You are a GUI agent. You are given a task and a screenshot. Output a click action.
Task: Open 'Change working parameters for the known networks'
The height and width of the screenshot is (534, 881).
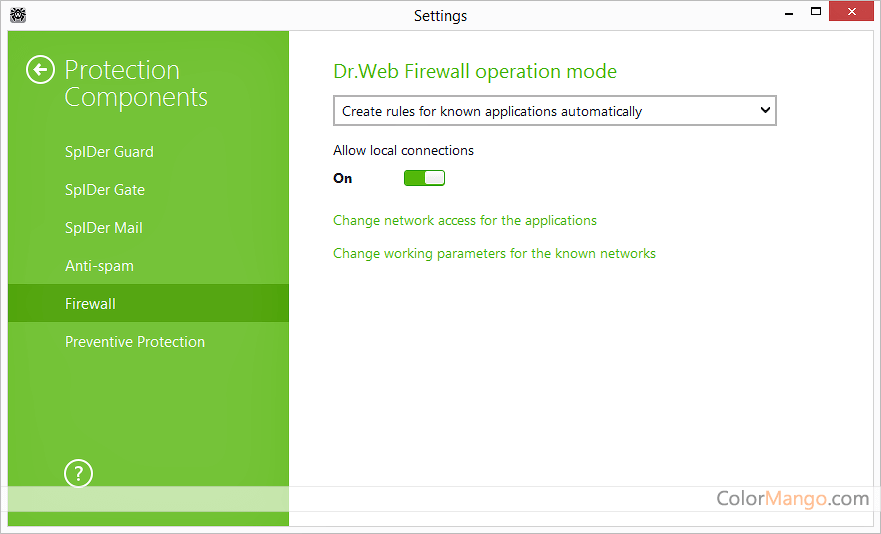[x=494, y=253]
